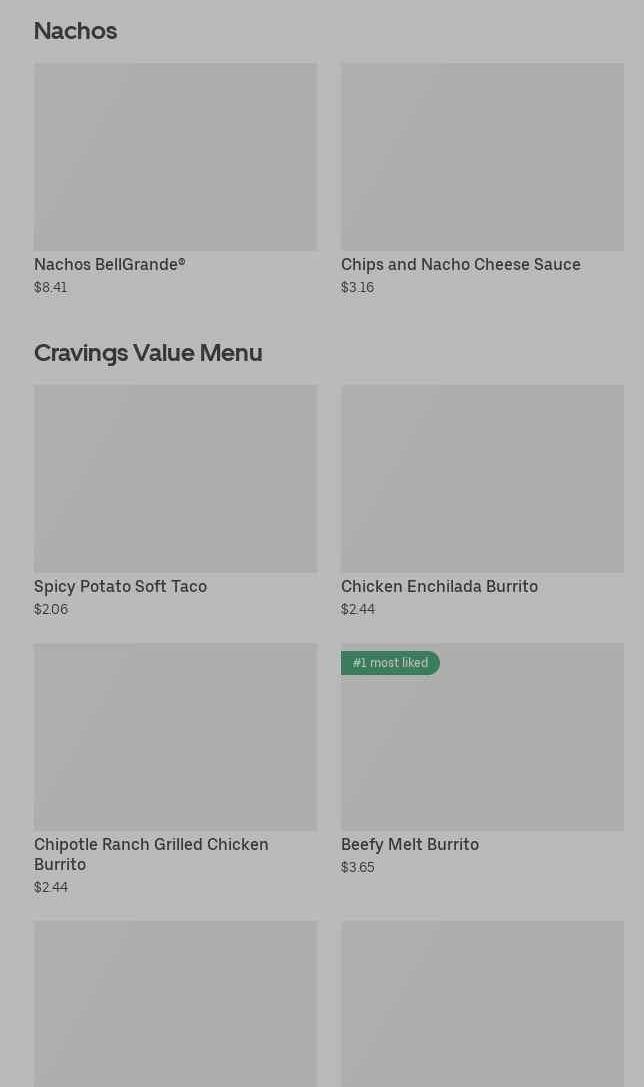The height and width of the screenshot is (1087, 644).
Task: Tap the Chipotle Ranch Grilled Chicken Burrito photo
Action: [175, 737]
